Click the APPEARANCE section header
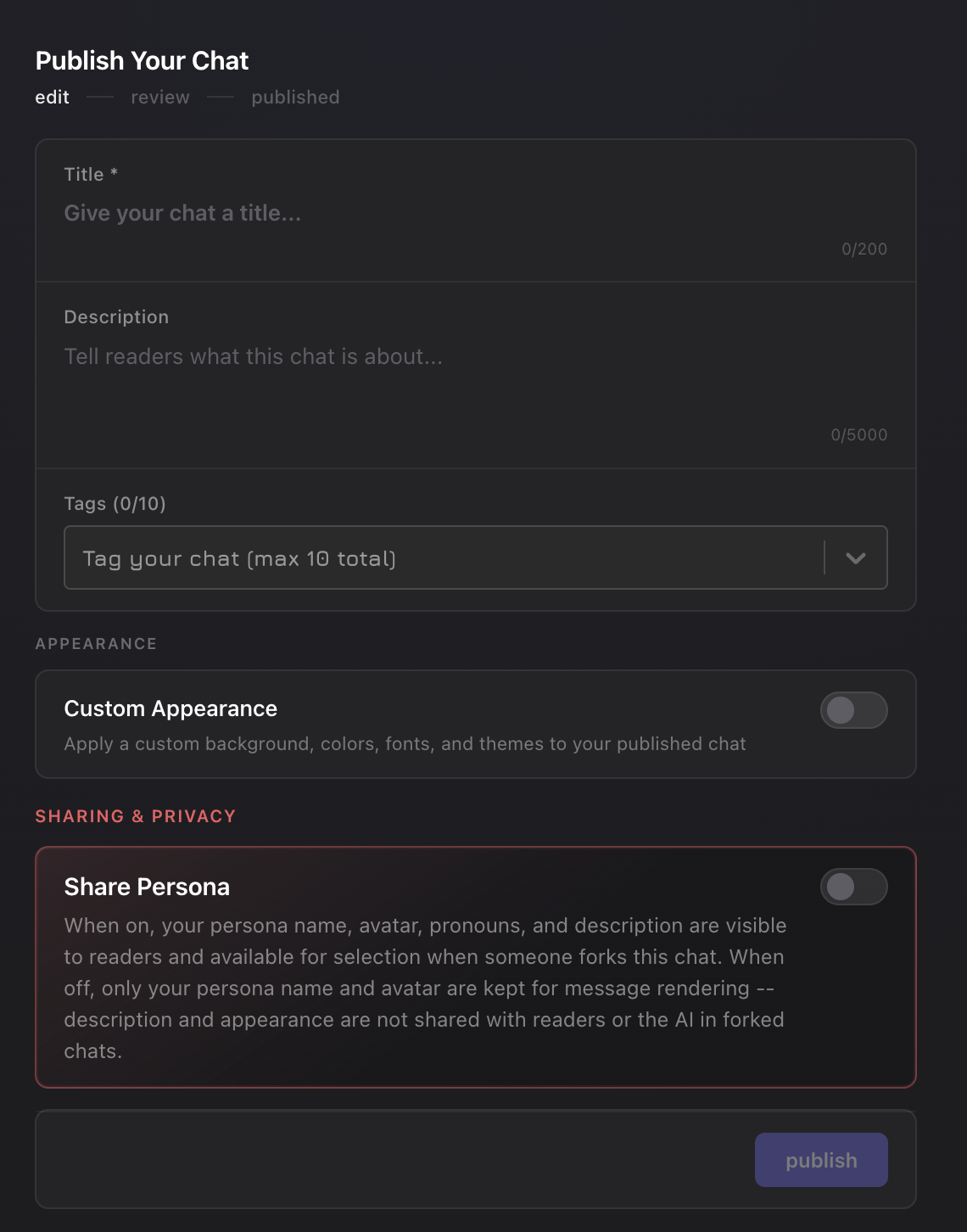Screen dimensions: 967x1232 coord(96,643)
